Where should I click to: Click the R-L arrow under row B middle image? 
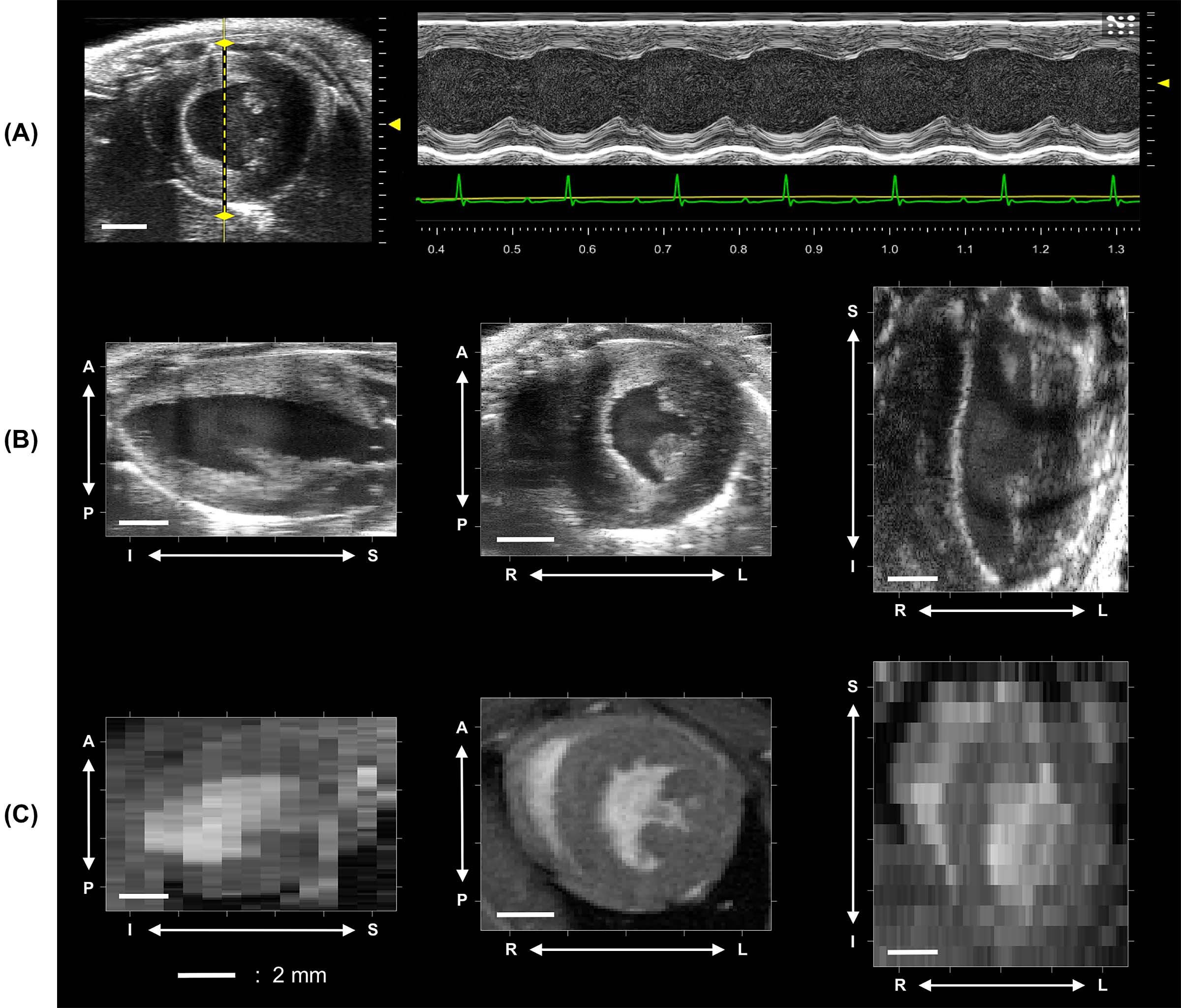(x=626, y=575)
